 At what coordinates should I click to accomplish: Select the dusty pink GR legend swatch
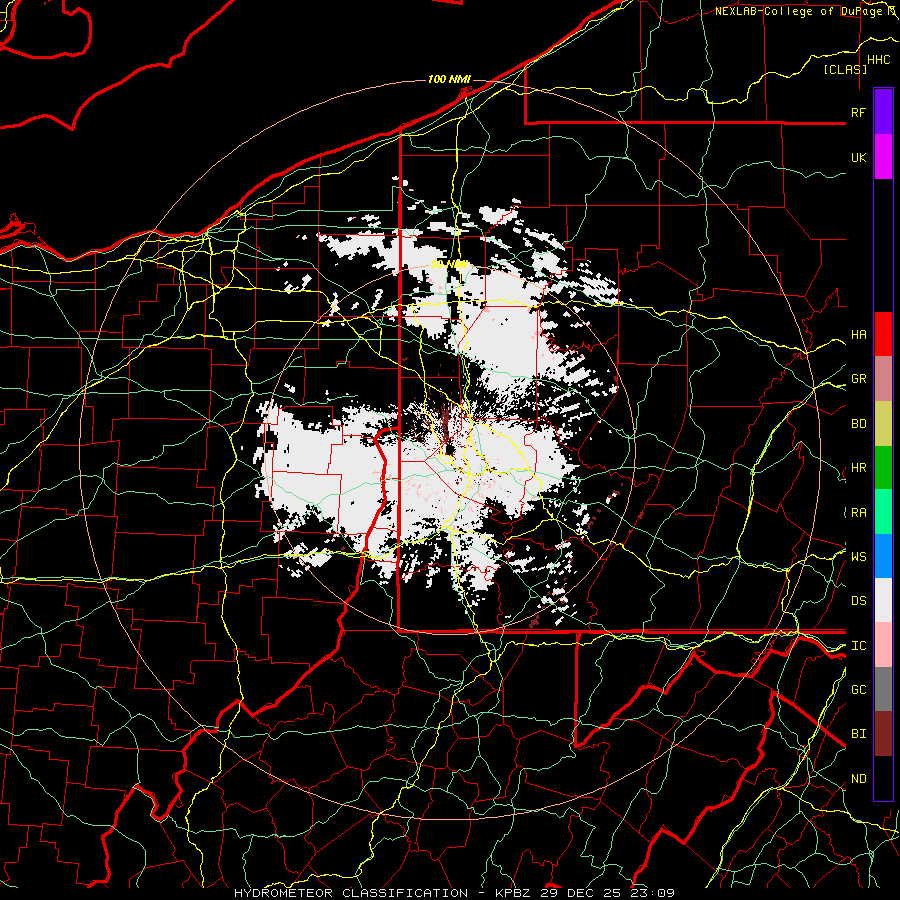click(x=883, y=378)
